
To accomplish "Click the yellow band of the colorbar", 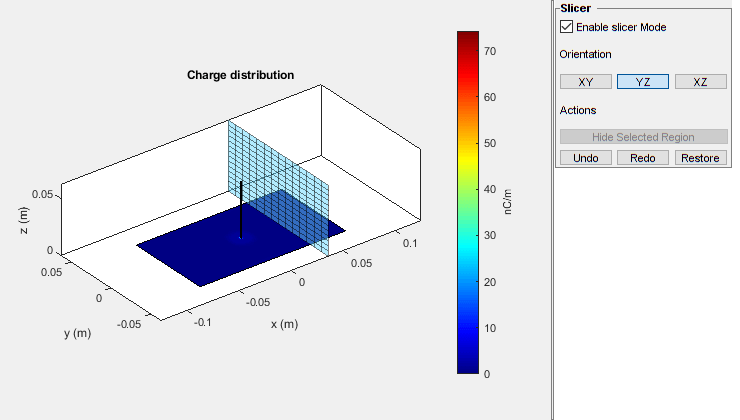I will click(x=467, y=148).
